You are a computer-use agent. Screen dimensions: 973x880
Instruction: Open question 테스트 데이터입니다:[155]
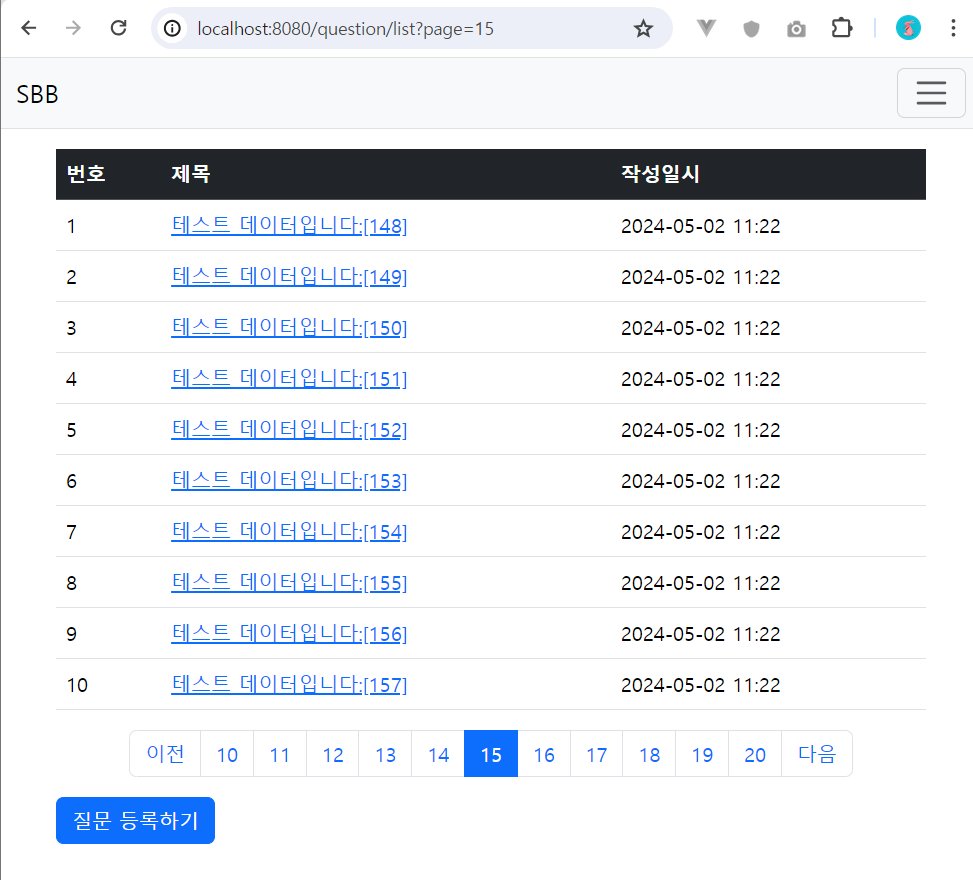click(289, 582)
